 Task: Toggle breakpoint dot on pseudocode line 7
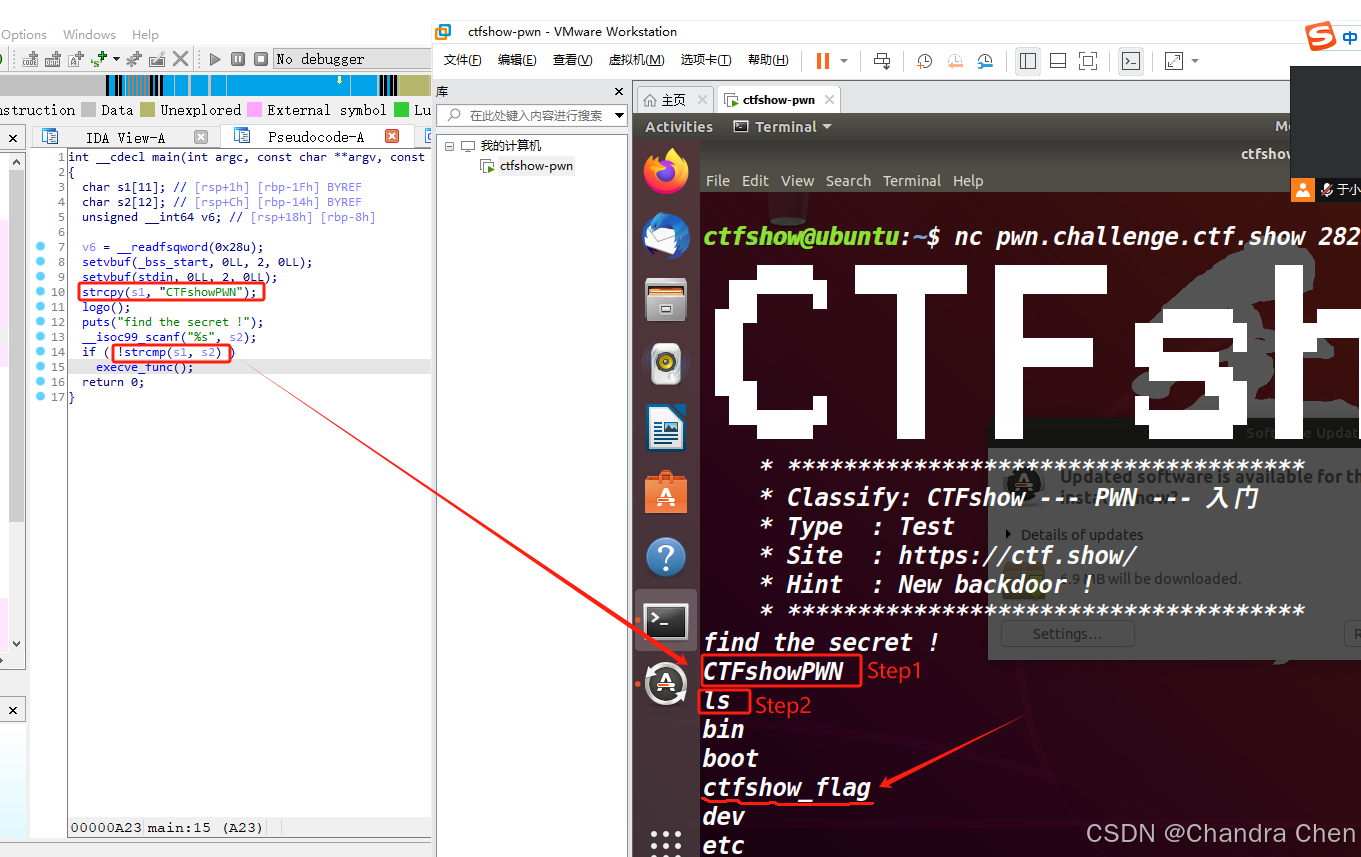(40, 247)
